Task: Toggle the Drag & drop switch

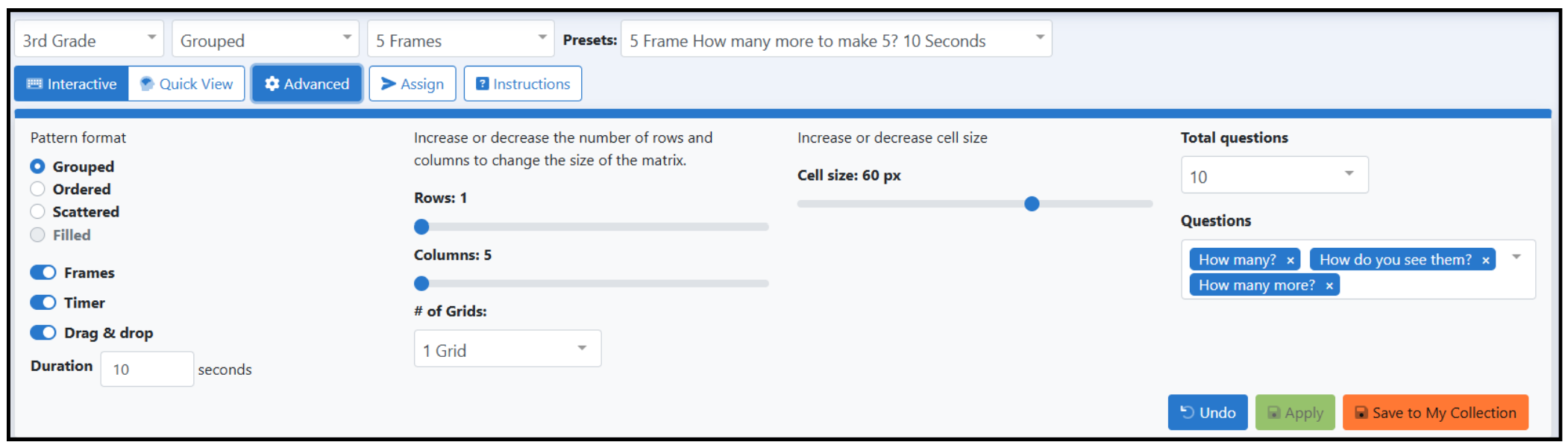Action: [x=43, y=332]
